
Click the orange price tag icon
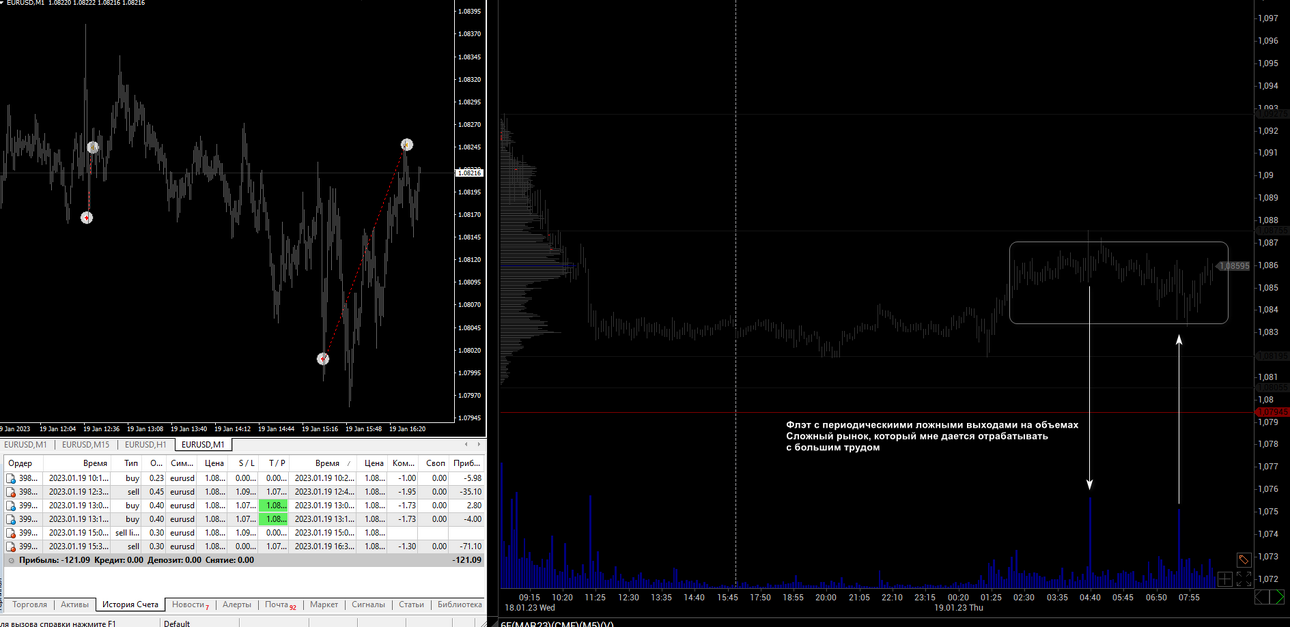click(x=1243, y=560)
